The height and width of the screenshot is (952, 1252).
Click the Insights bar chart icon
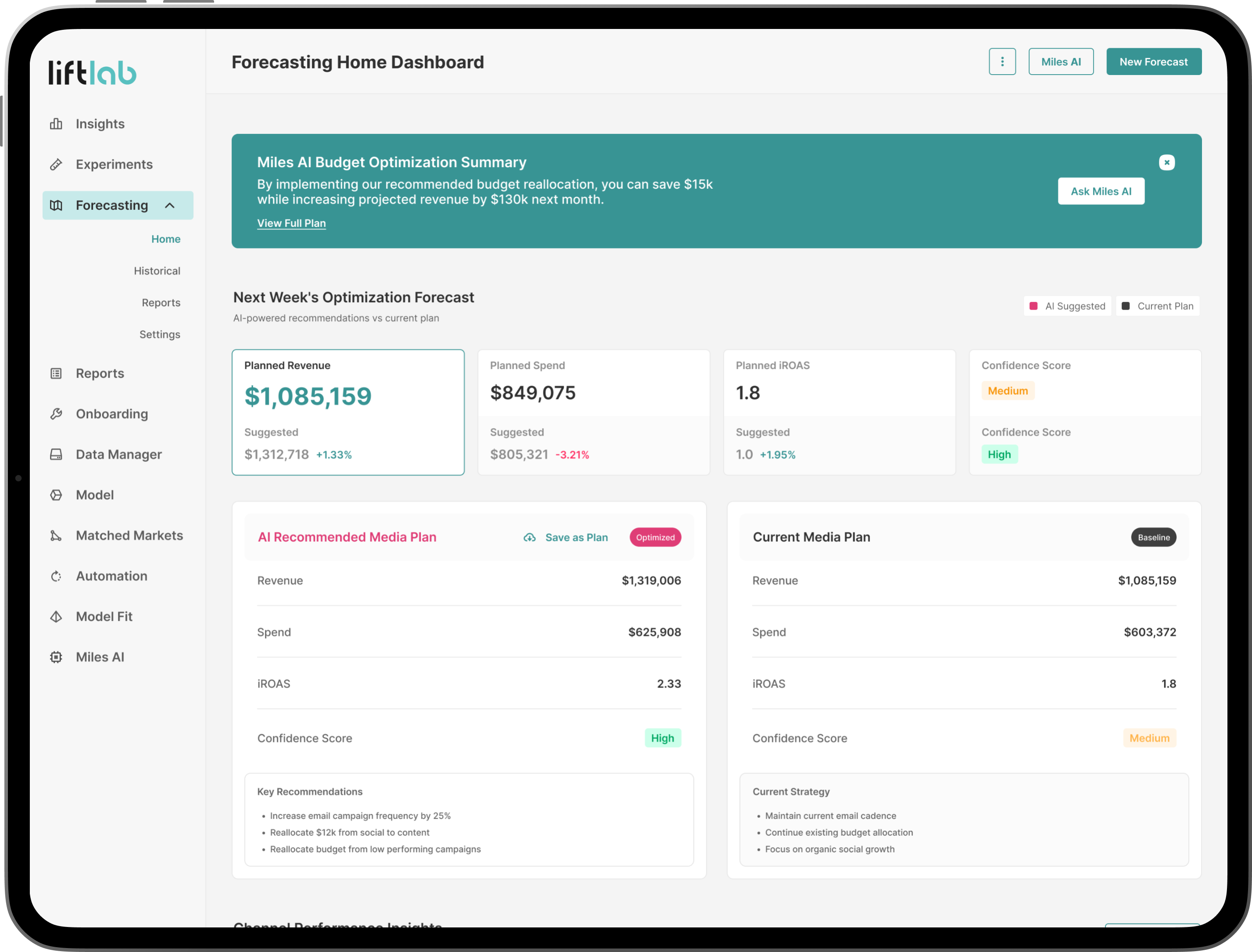[56, 124]
